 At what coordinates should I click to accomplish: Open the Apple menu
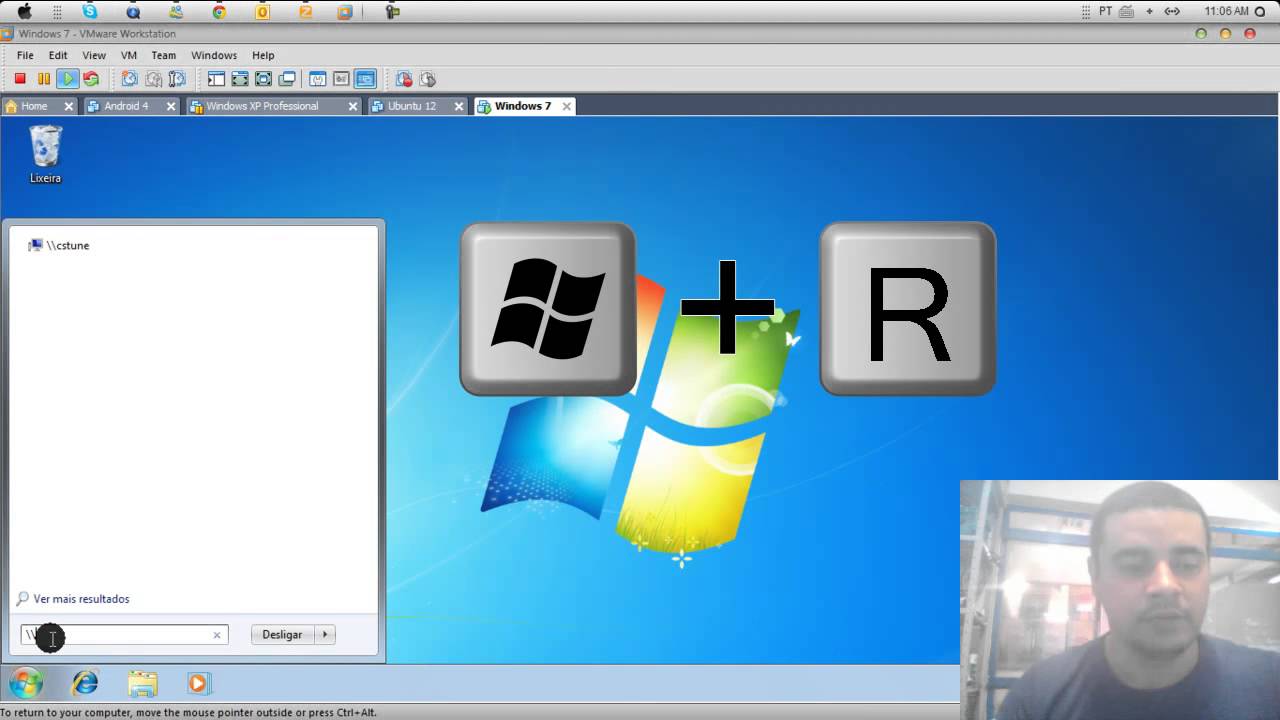25,11
